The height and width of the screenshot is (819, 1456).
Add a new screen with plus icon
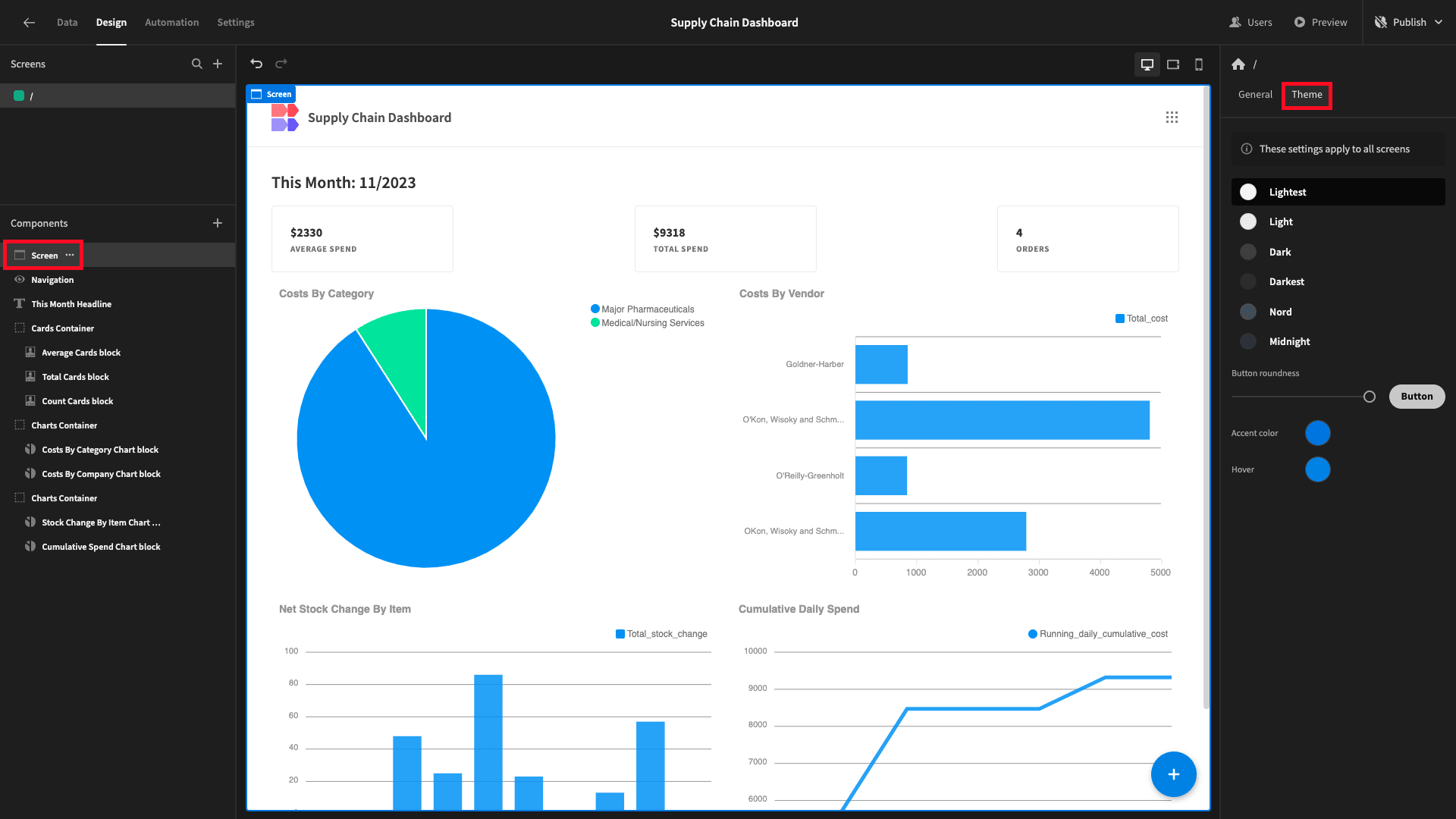218,64
